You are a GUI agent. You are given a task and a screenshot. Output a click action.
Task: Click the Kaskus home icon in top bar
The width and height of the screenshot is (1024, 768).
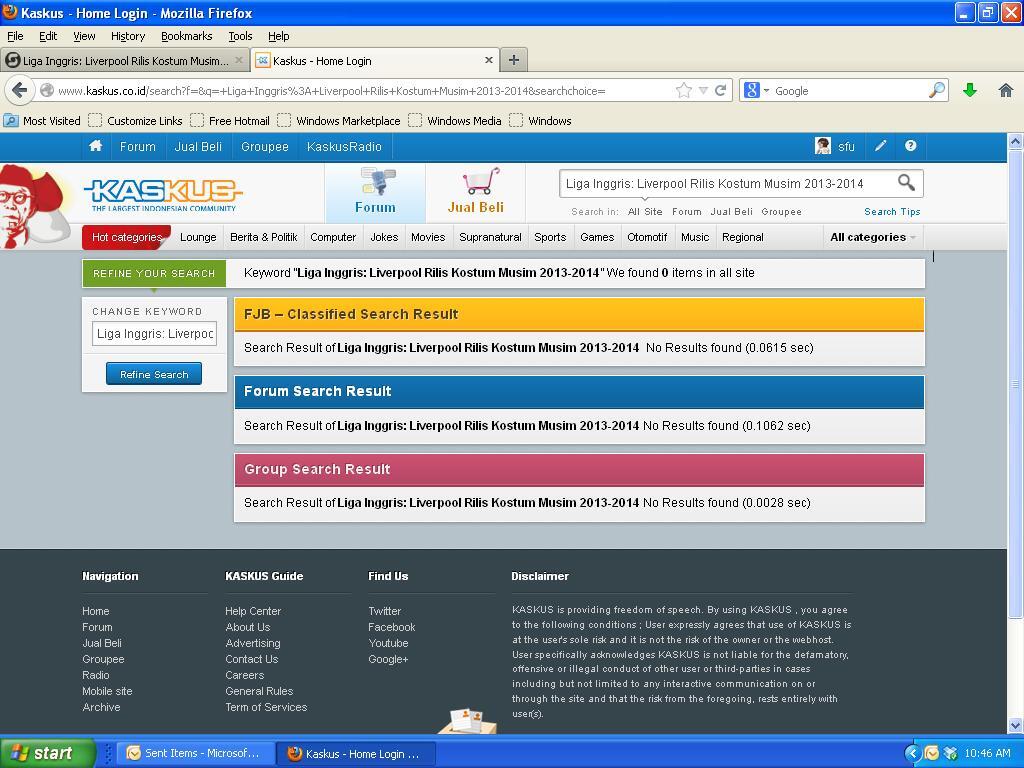click(95, 146)
